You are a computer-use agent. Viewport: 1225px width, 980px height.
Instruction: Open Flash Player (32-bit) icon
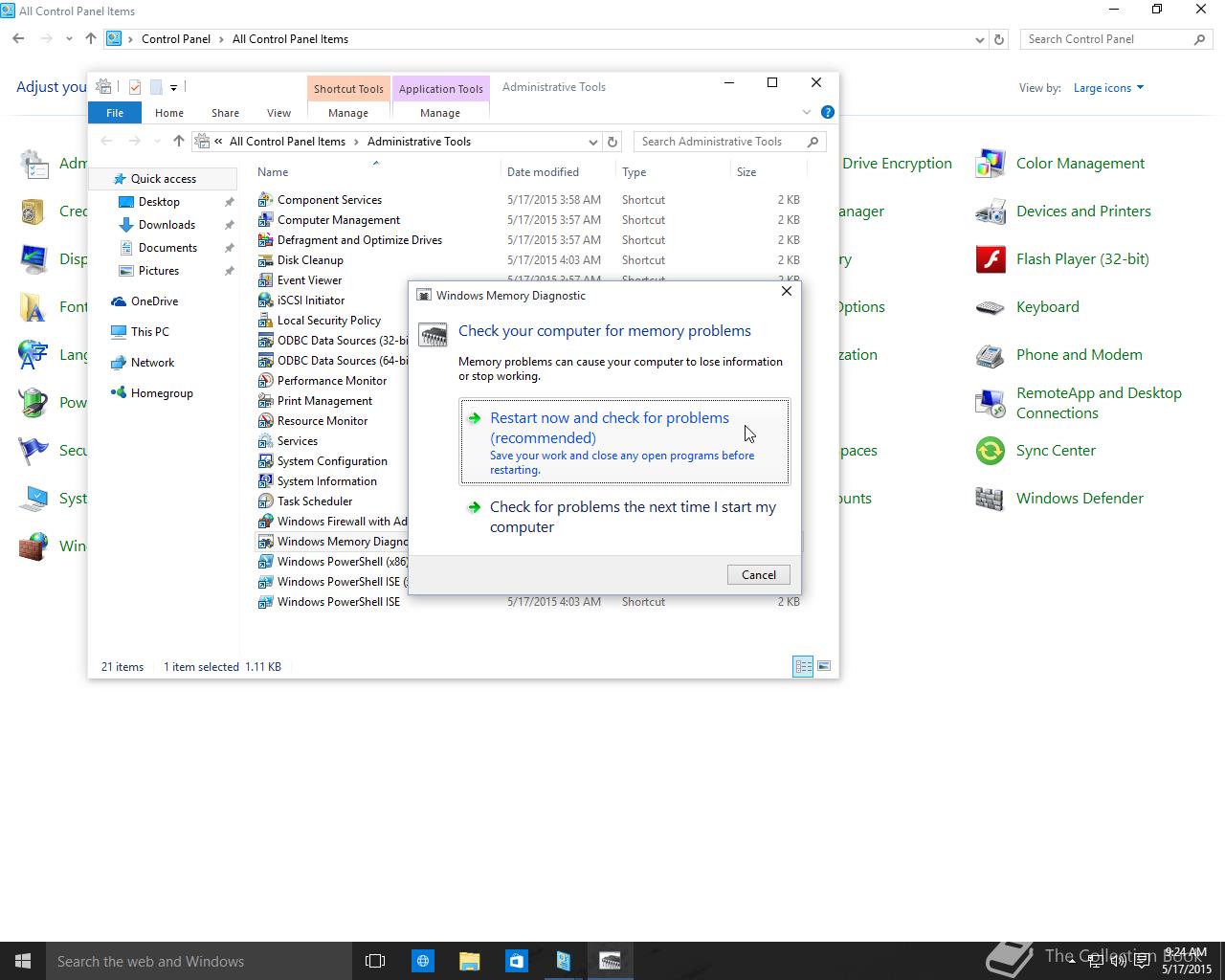[991, 259]
